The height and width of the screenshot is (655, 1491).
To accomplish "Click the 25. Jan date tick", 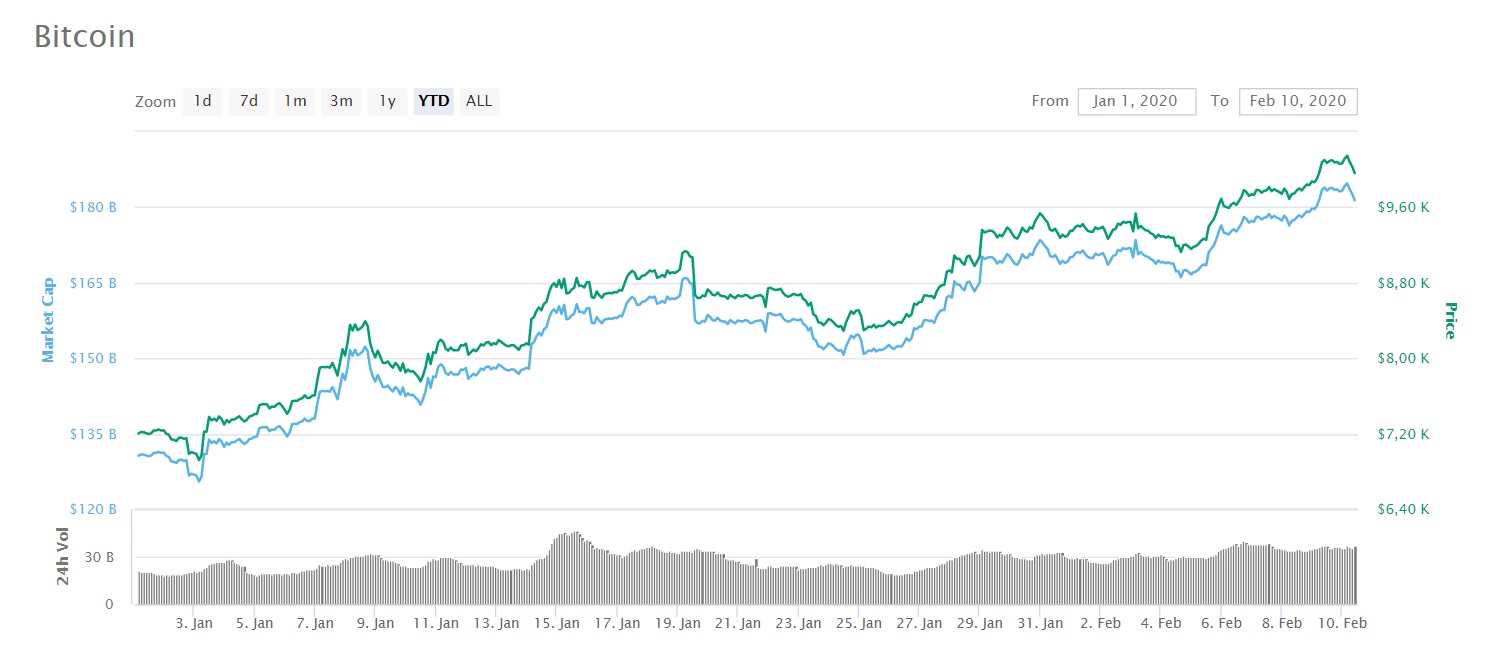I will (x=858, y=623).
